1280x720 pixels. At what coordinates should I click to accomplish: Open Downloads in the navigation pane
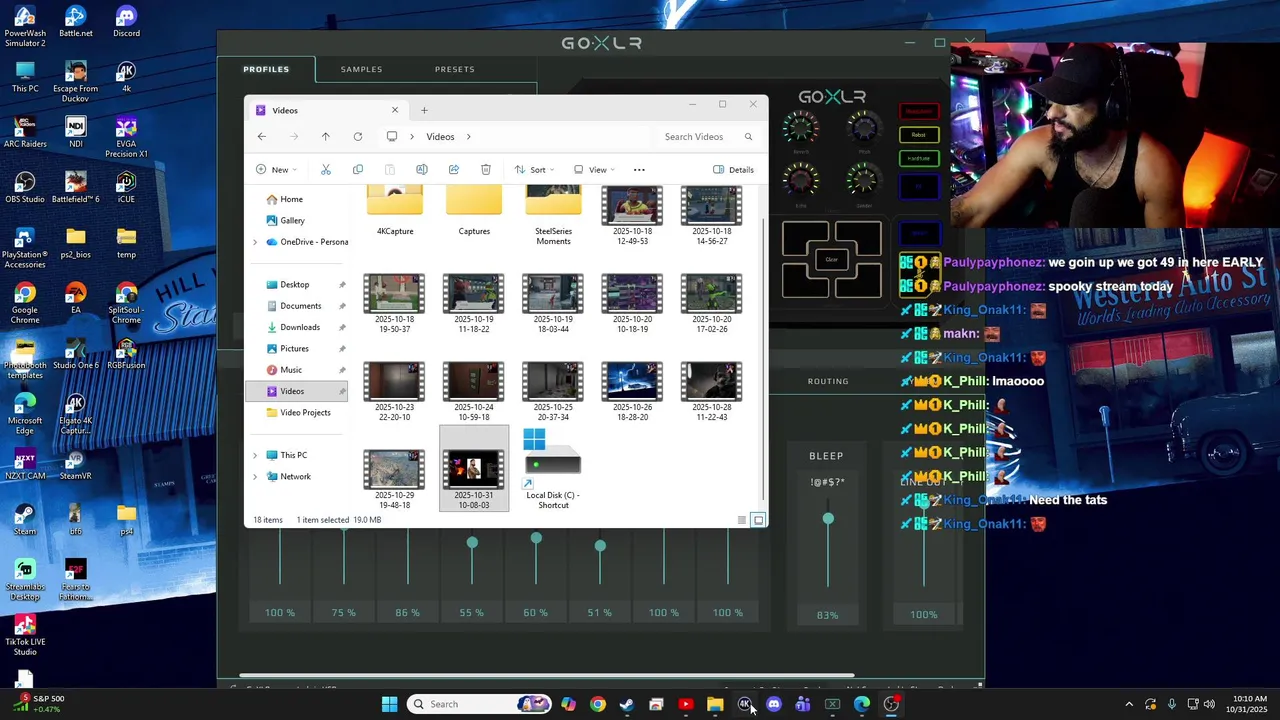pyautogui.click(x=298, y=327)
